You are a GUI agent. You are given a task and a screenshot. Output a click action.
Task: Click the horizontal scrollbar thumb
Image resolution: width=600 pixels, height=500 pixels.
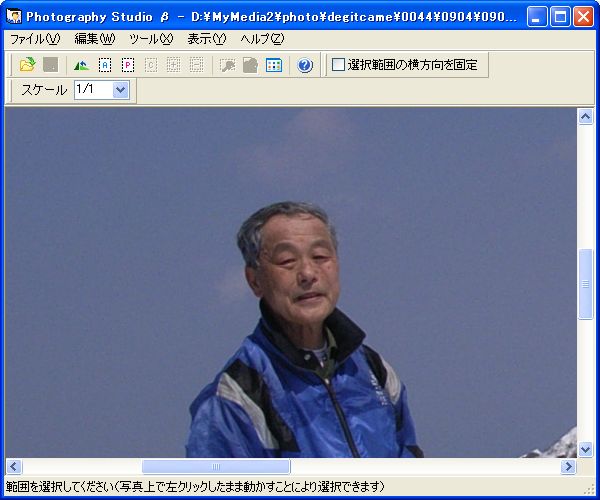(x=215, y=467)
